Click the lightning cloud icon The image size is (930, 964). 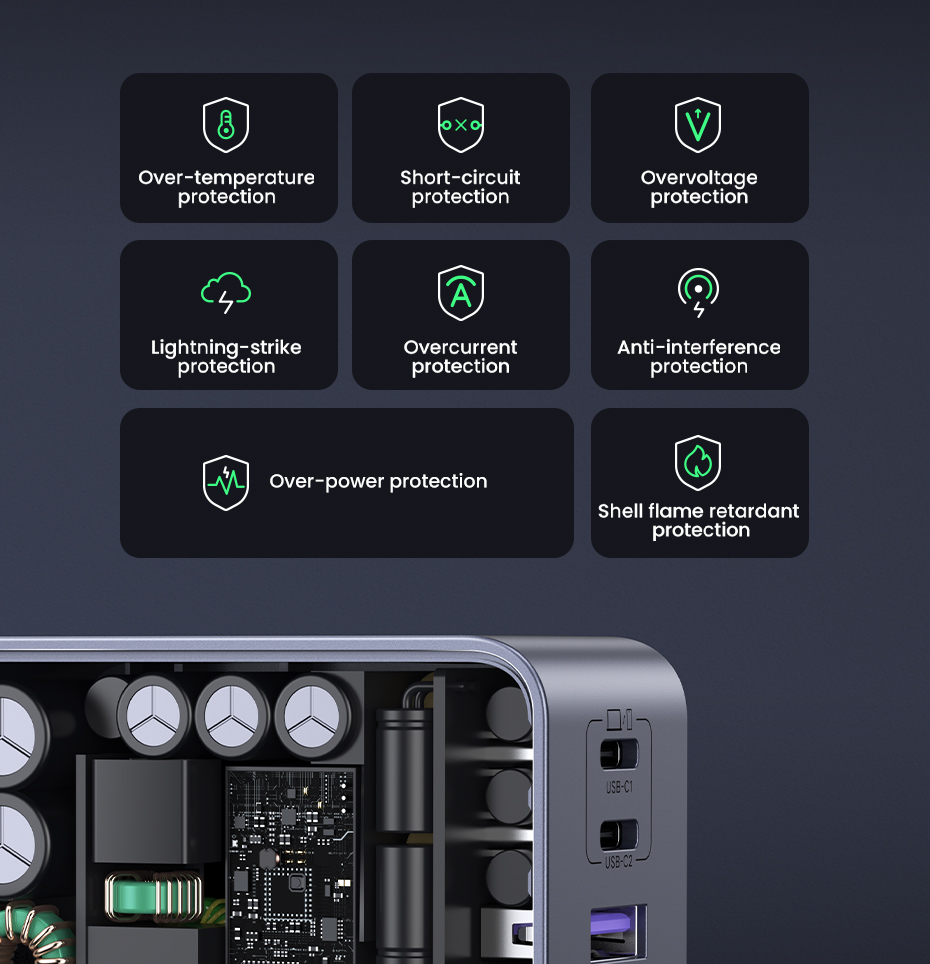pyautogui.click(x=226, y=293)
